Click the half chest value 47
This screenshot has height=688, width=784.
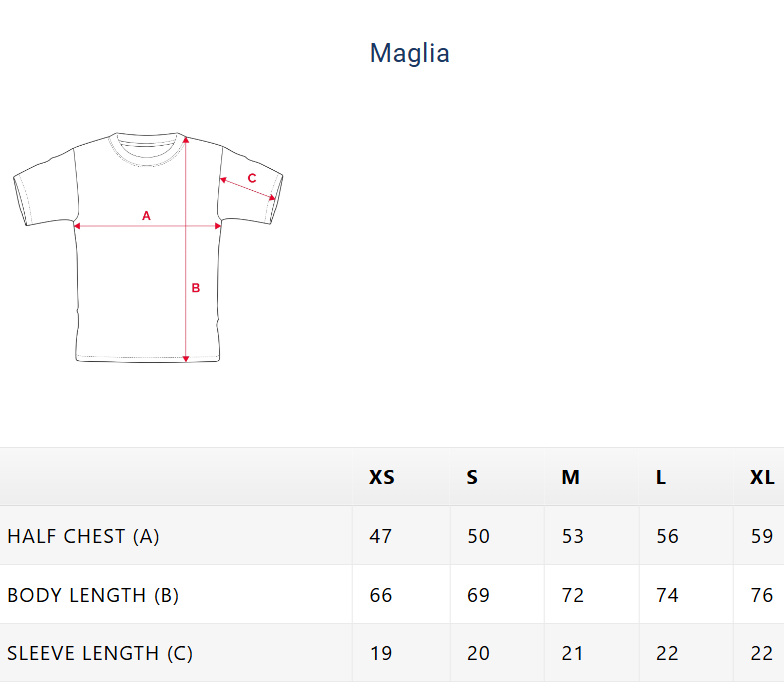tap(381, 536)
